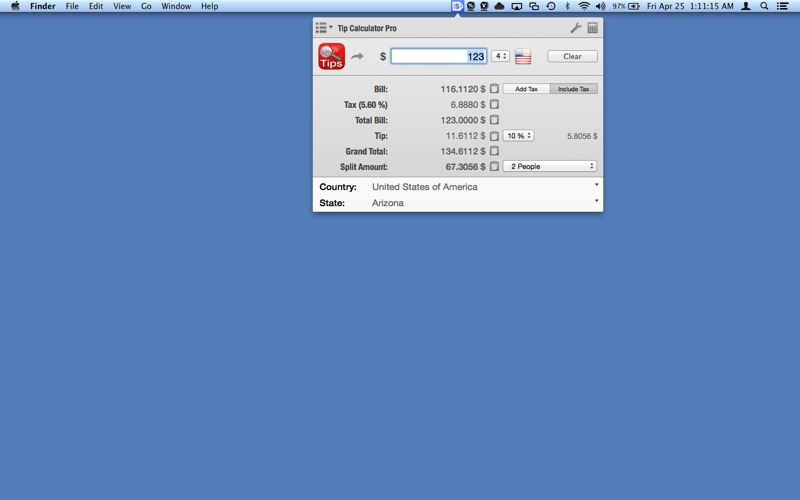800x500 pixels.
Task: Open the volume menu bar icon
Action: (x=601, y=6)
